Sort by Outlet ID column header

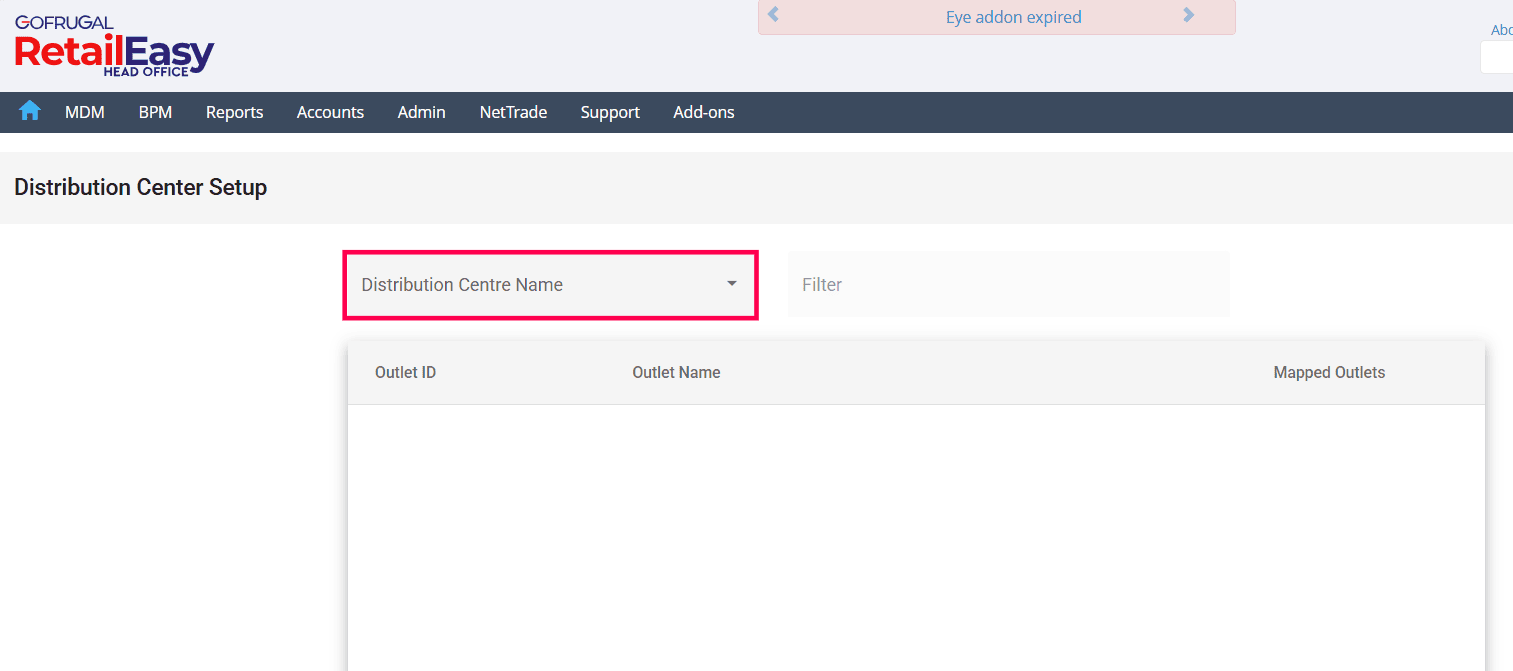coord(405,372)
